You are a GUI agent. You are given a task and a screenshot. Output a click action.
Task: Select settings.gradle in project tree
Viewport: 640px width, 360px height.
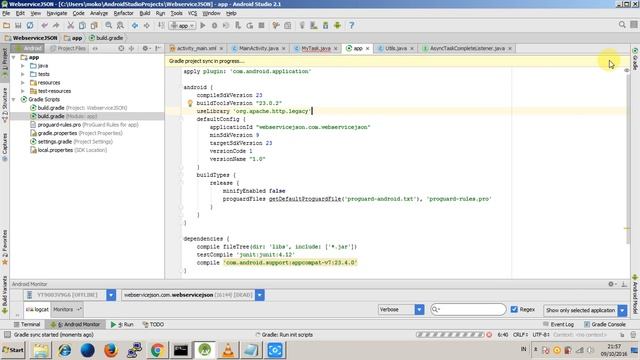coord(71,142)
